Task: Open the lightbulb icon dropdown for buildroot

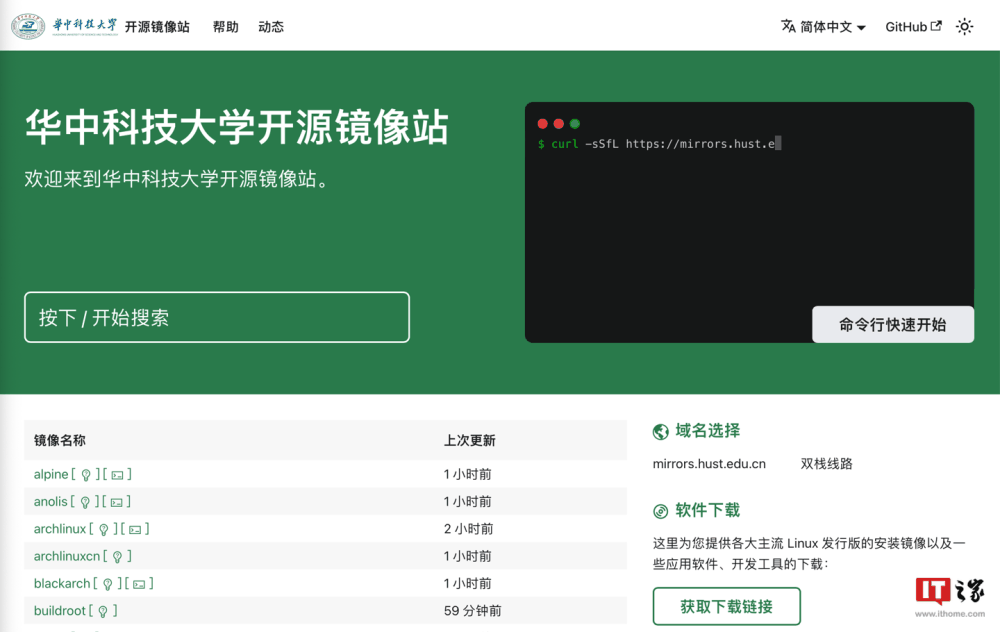Action: coord(103,610)
